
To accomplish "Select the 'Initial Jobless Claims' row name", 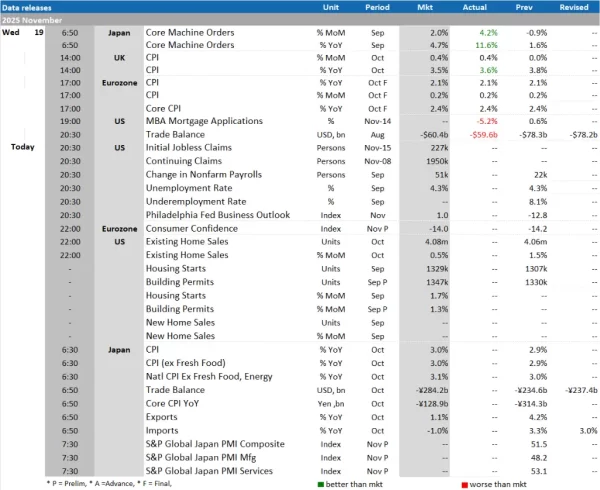I will [x=196, y=147].
